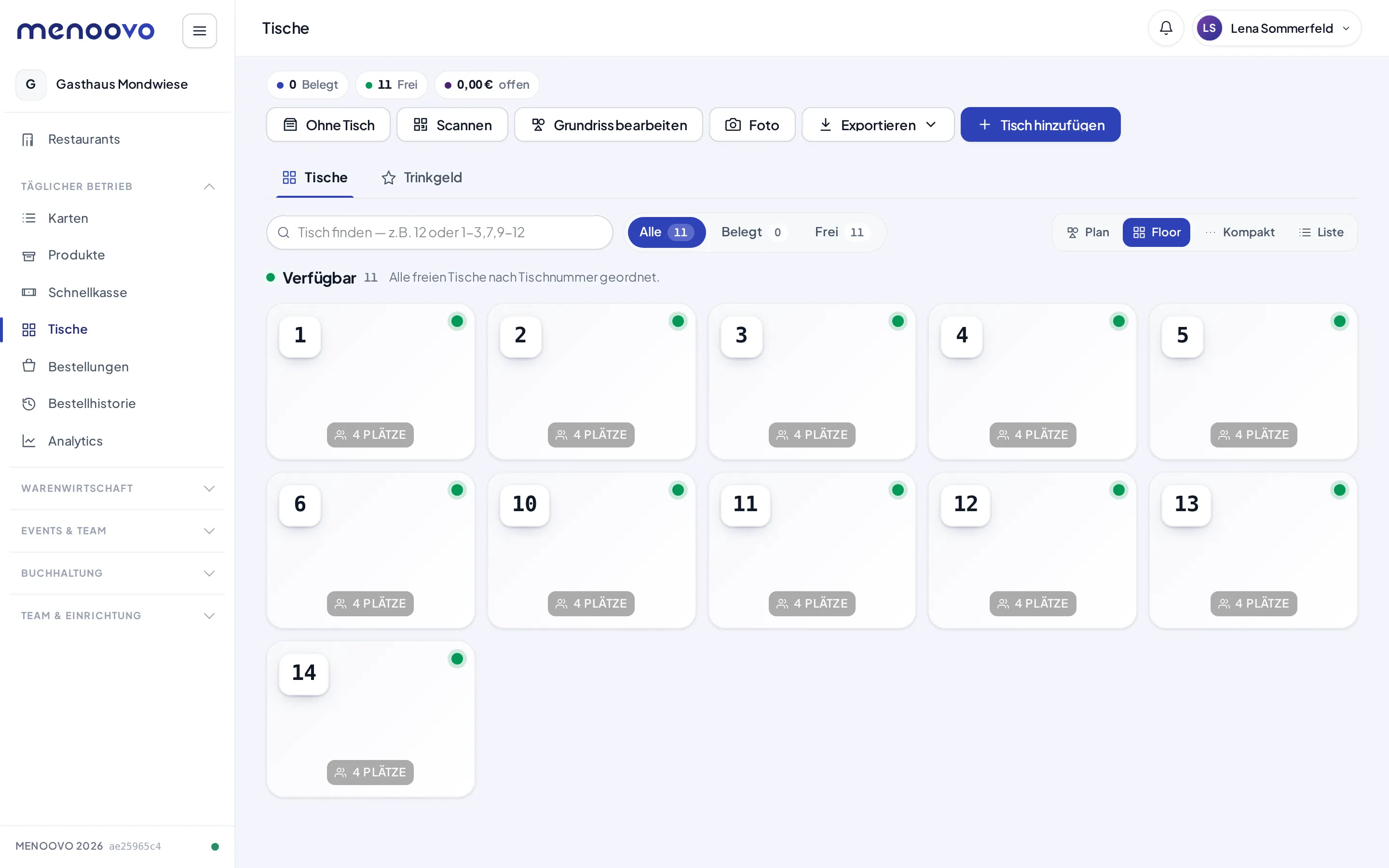Click the Karten list icon
The image size is (1389, 868).
click(x=29, y=218)
